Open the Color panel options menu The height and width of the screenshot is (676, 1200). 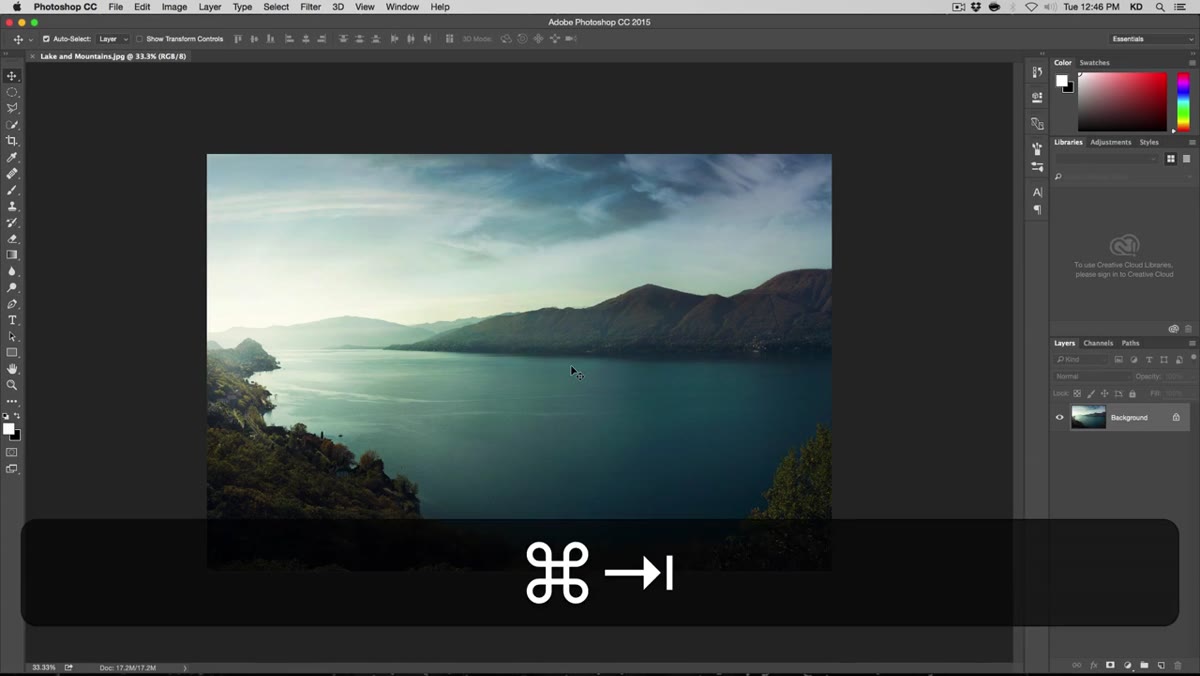click(1191, 62)
